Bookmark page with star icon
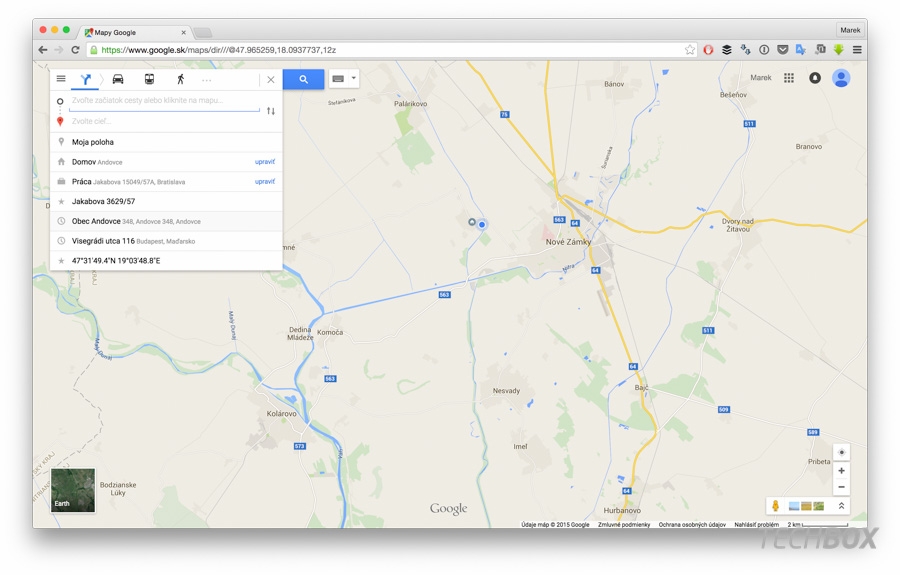This screenshot has height=575, width=900. tap(689, 50)
